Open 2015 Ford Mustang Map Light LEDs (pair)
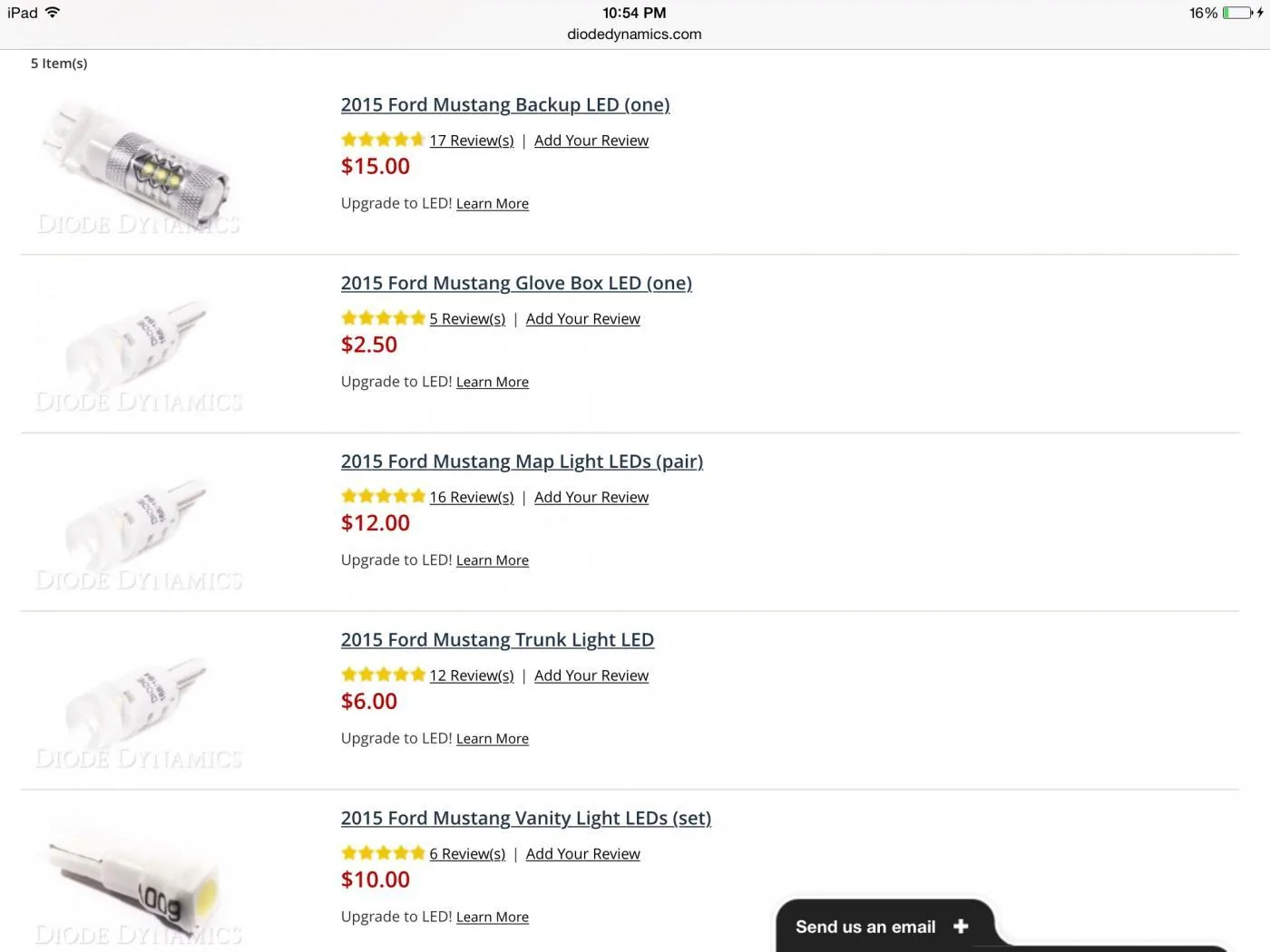The image size is (1270, 952). pyautogui.click(x=522, y=461)
